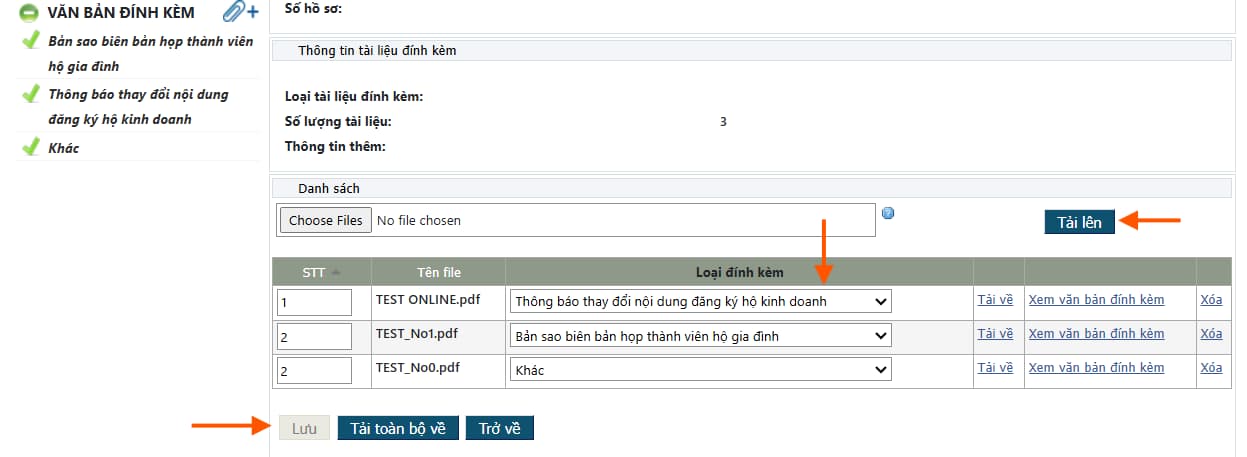Click STT input field for TEST ONLINE.pdf

[314, 302]
